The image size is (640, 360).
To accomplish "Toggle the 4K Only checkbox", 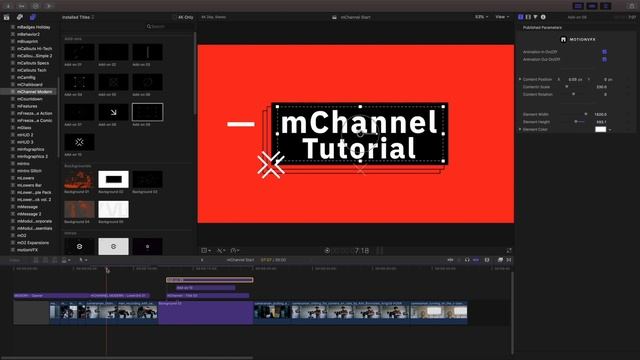I will coord(175,17).
